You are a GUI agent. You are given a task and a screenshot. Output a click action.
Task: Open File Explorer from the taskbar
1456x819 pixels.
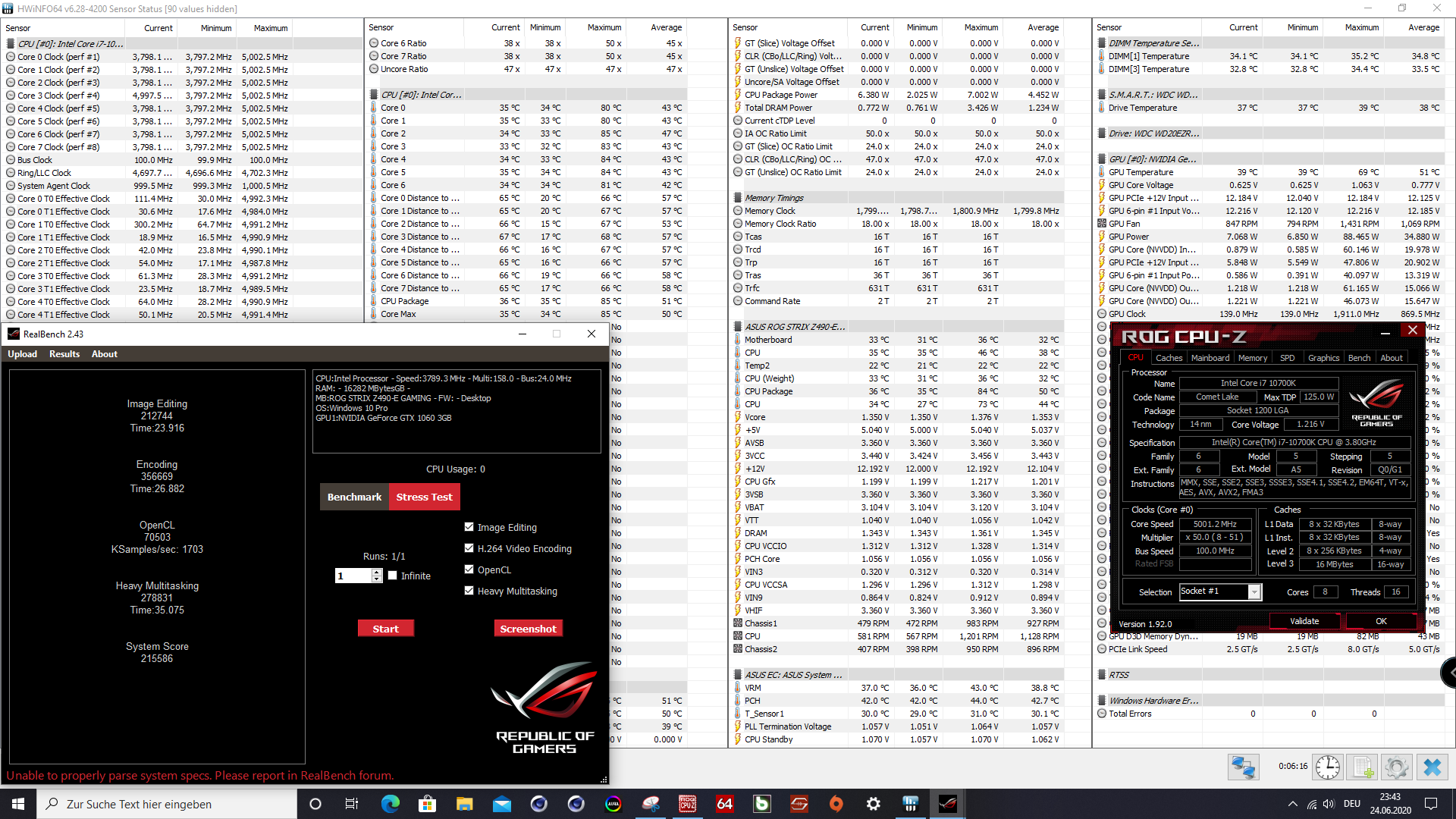464,804
